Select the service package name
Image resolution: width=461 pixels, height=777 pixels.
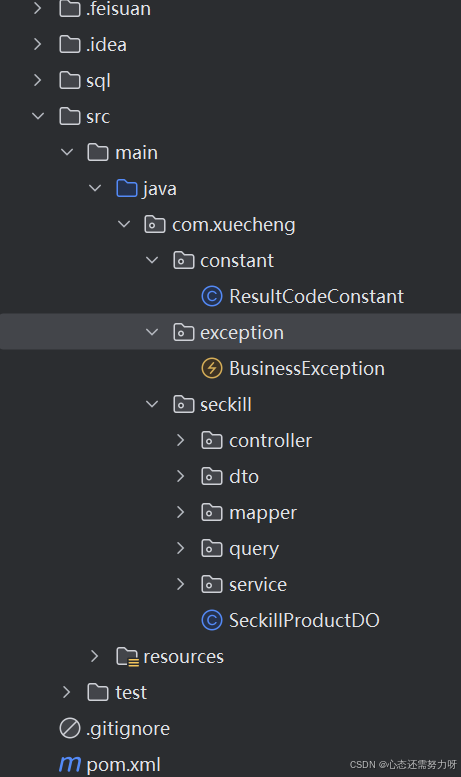pyautogui.click(x=258, y=585)
